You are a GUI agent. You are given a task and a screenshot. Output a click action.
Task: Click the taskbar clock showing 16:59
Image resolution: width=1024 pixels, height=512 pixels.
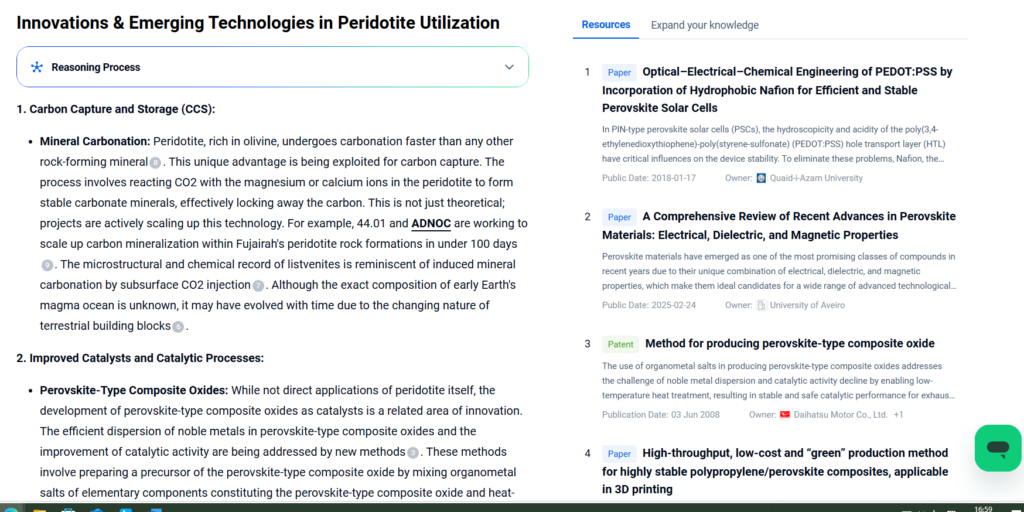983,508
